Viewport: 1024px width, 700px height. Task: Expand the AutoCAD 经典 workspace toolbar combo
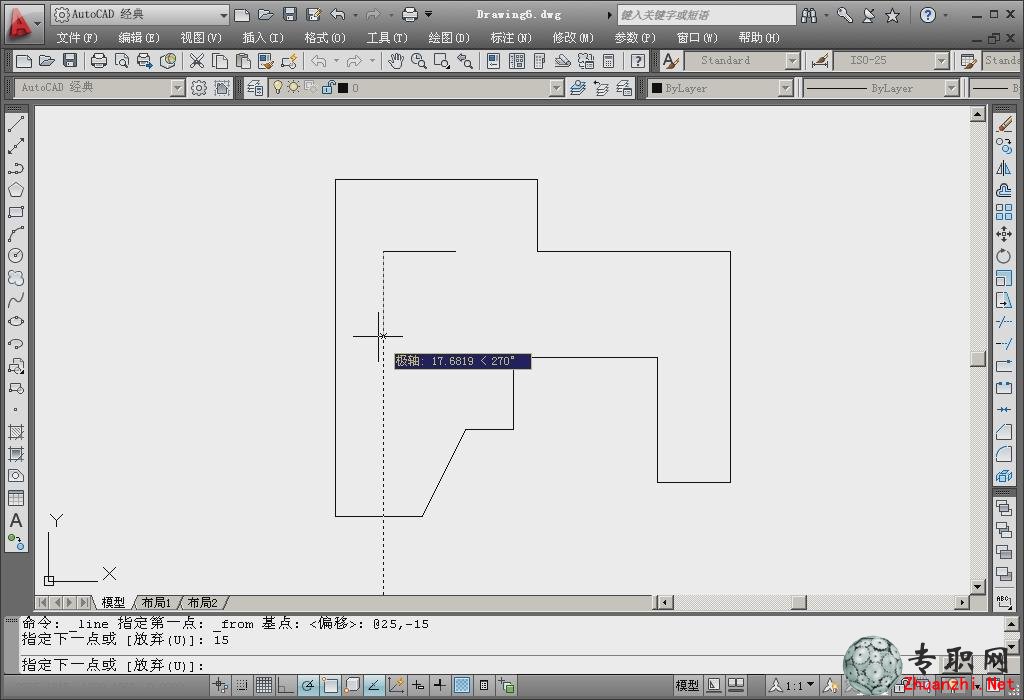[x=178, y=88]
